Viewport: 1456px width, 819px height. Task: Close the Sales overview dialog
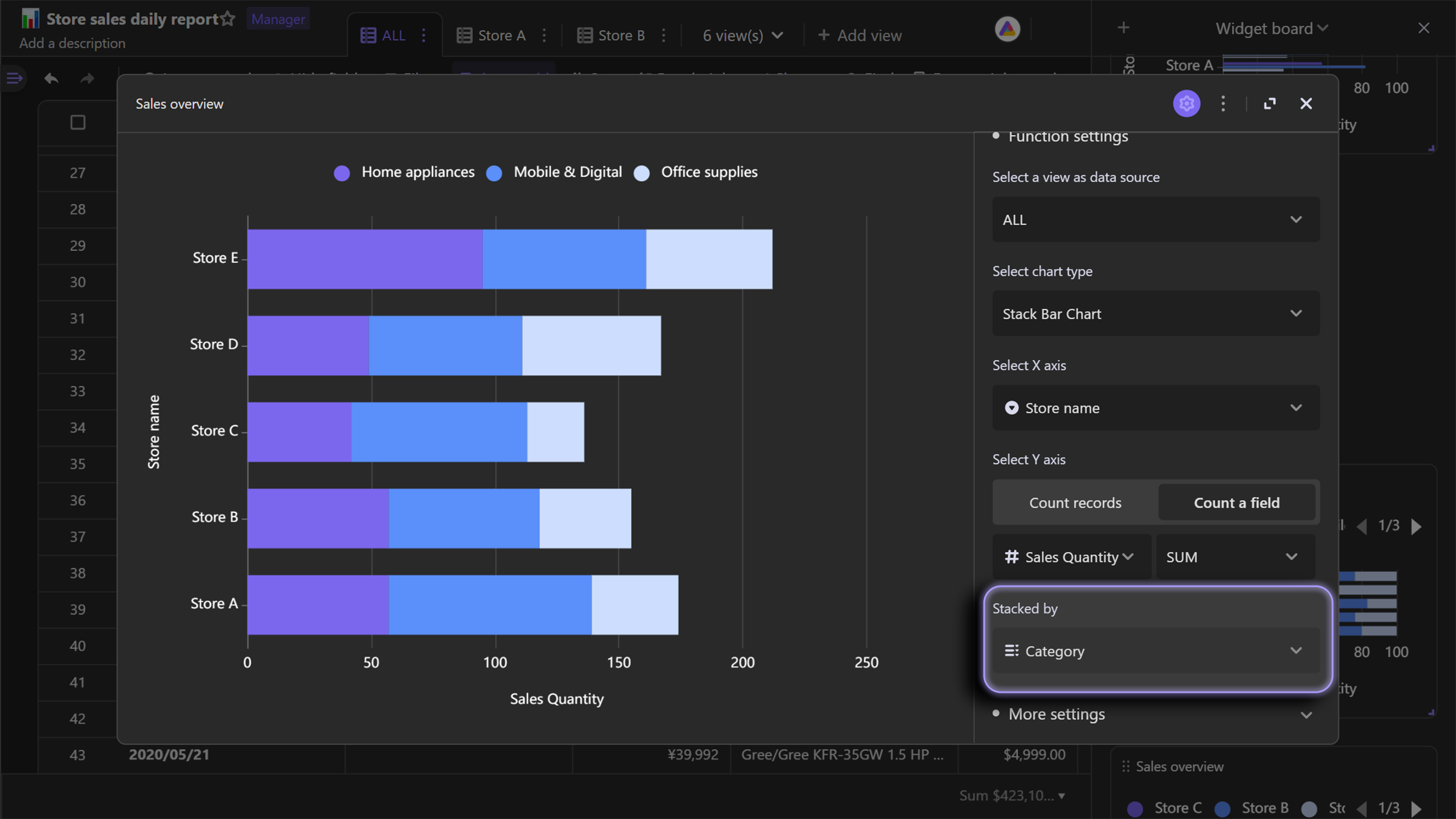click(1306, 103)
